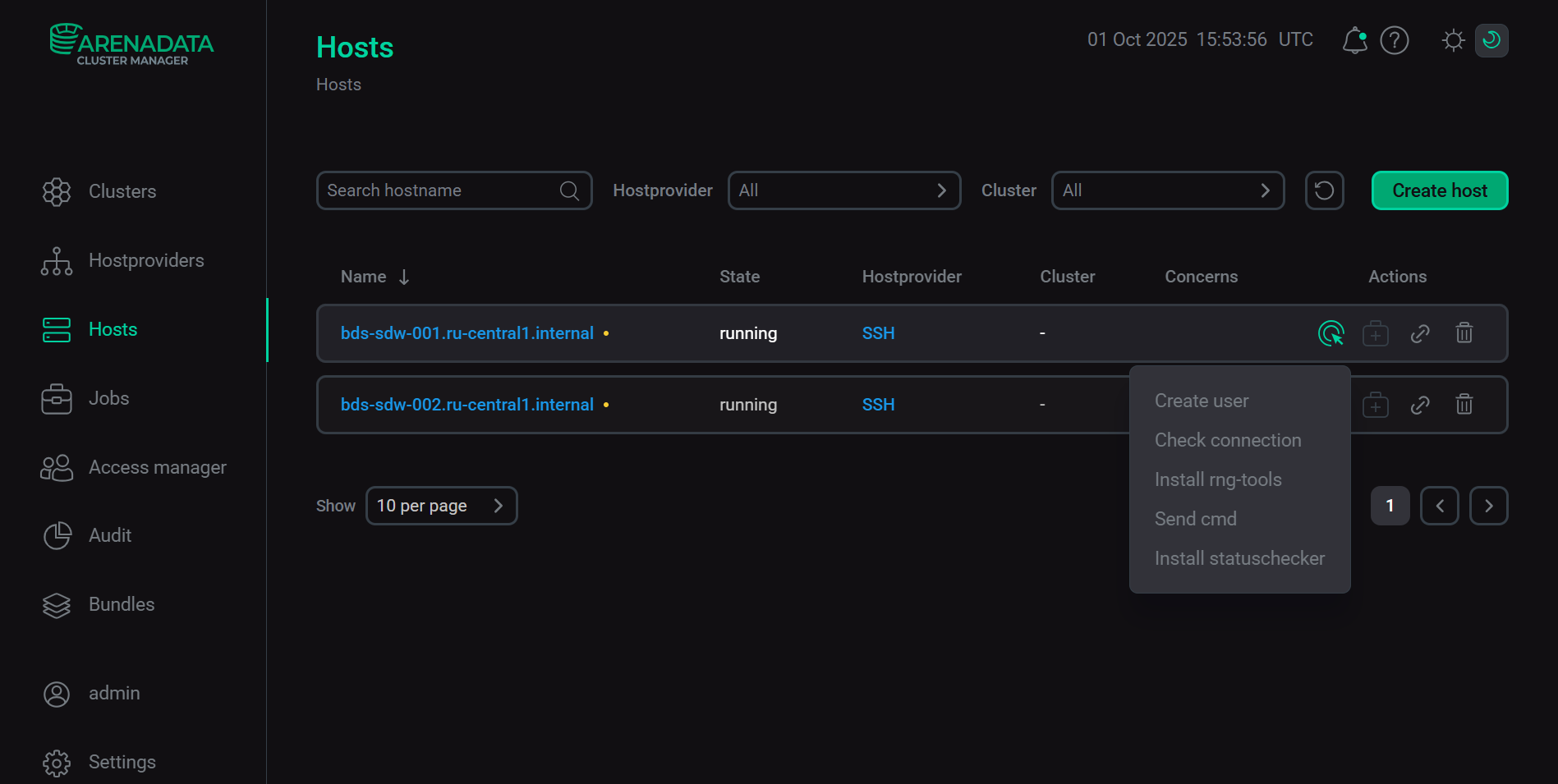The width and height of the screenshot is (1558, 784).
Task: Copy the link icon for bds-sdw-001
Action: (x=1420, y=332)
